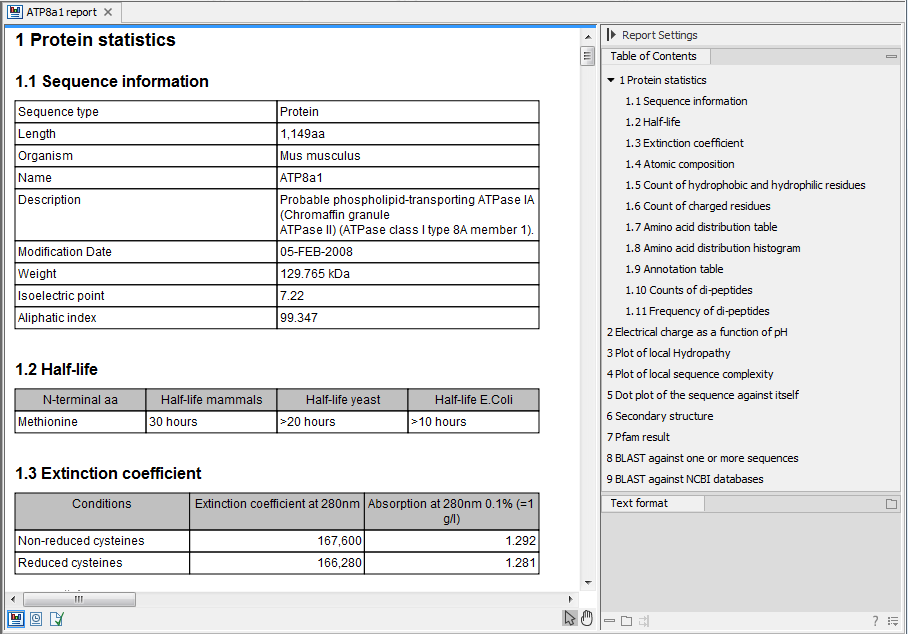The height and width of the screenshot is (634, 908).
Task: Expand the Text format group
Action: coord(891,504)
